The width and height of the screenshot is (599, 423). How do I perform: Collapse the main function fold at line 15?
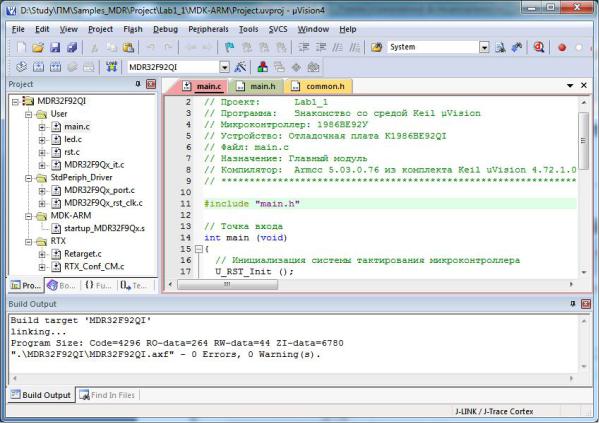coord(198,249)
